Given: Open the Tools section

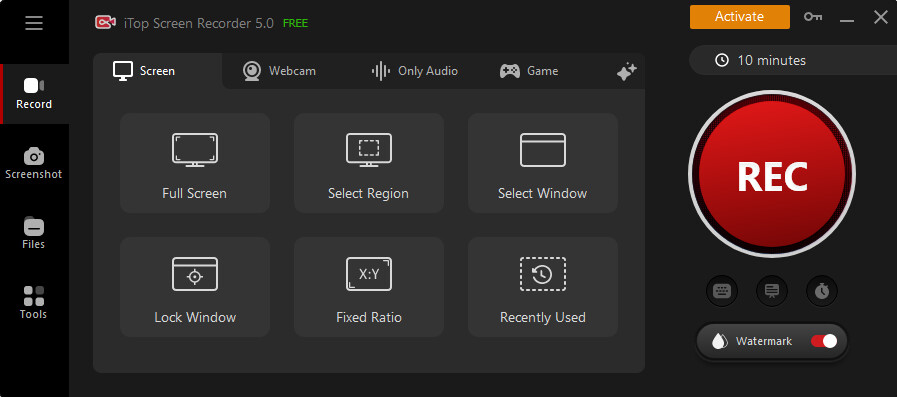Looking at the screenshot, I should point(34,303).
